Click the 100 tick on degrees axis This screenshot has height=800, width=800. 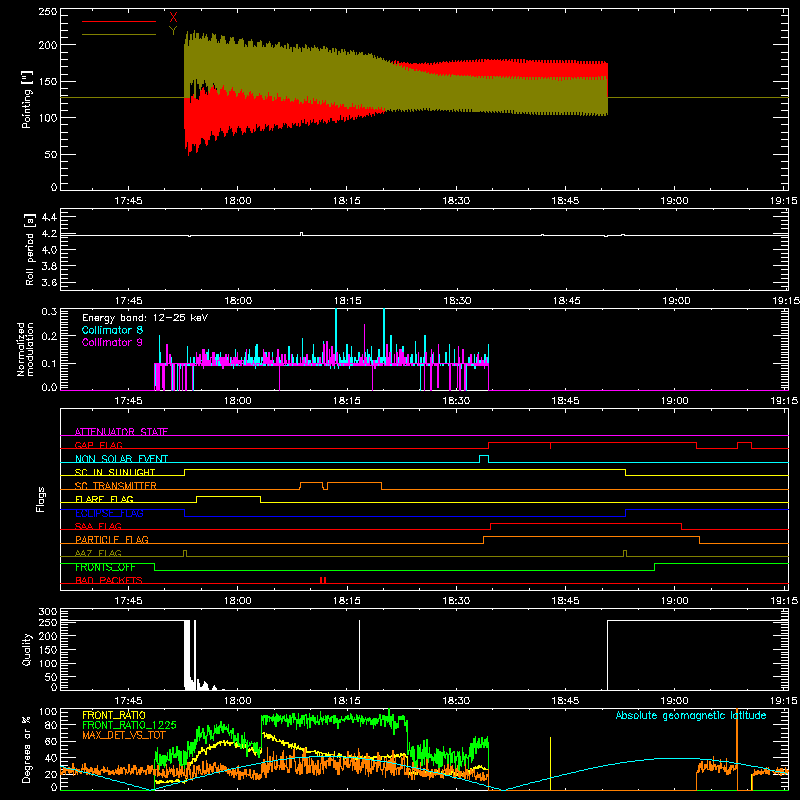pyautogui.click(x=48, y=711)
